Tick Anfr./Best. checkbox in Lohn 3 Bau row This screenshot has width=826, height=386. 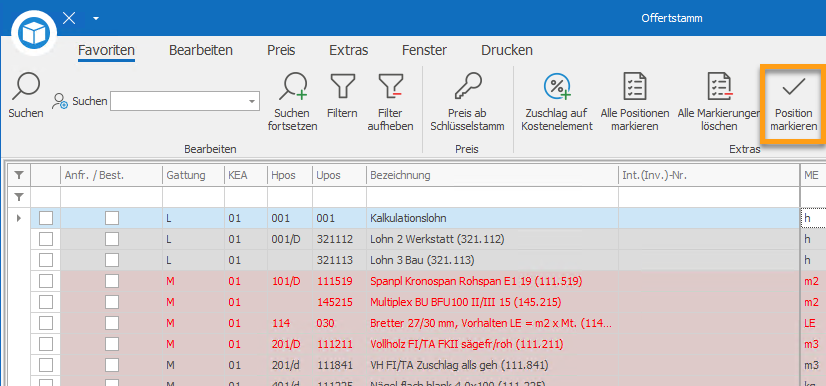(x=111, y=260)
